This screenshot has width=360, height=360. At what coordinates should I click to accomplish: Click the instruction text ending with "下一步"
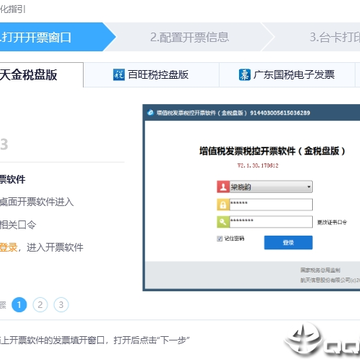[x=95, y=341]
